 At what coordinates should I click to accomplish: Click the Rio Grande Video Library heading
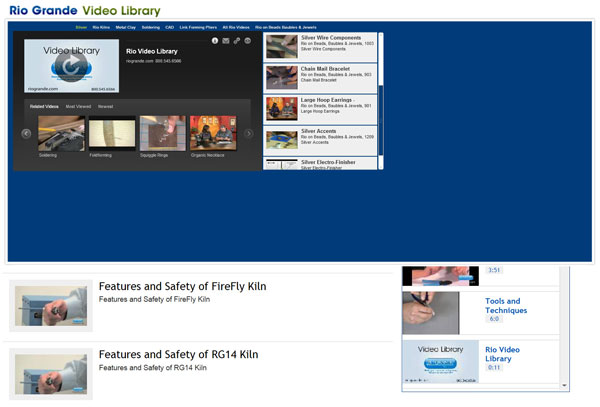[85, 10]
